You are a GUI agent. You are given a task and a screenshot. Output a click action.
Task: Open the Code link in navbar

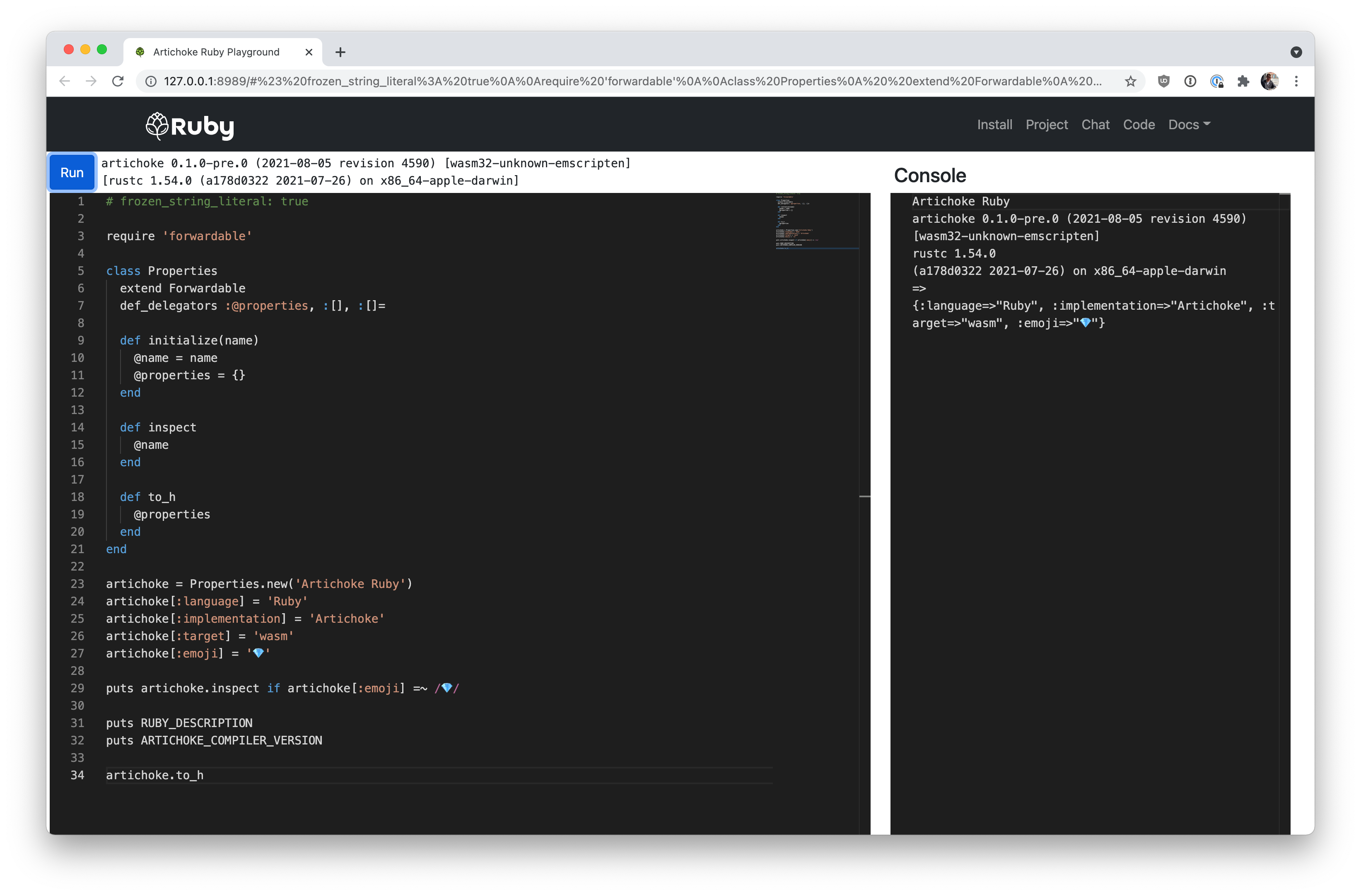(x=1139, y=125)
